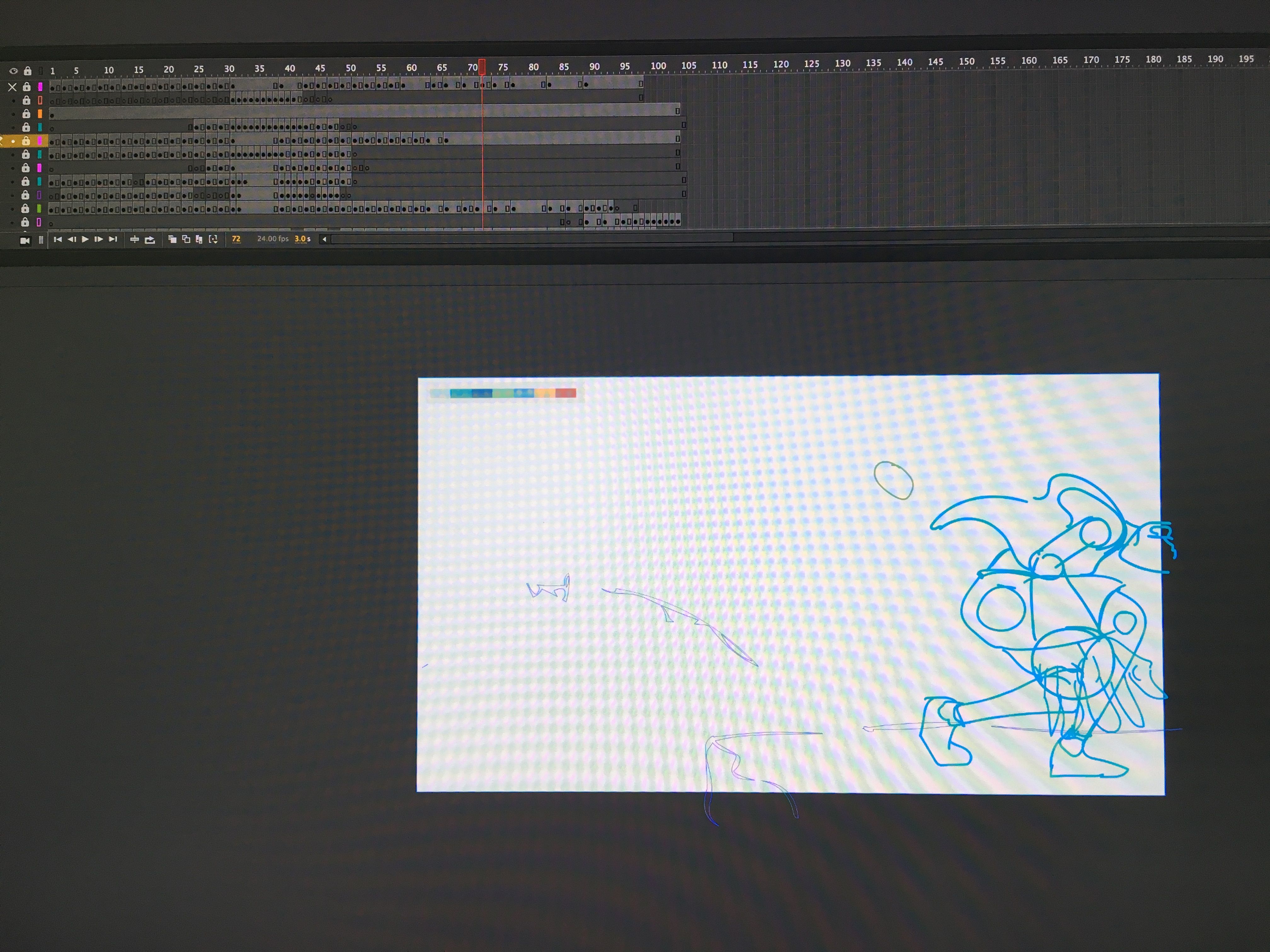Toggle the layer depth panel icon
Screen dimensions: 1270x952
point(41,240)
